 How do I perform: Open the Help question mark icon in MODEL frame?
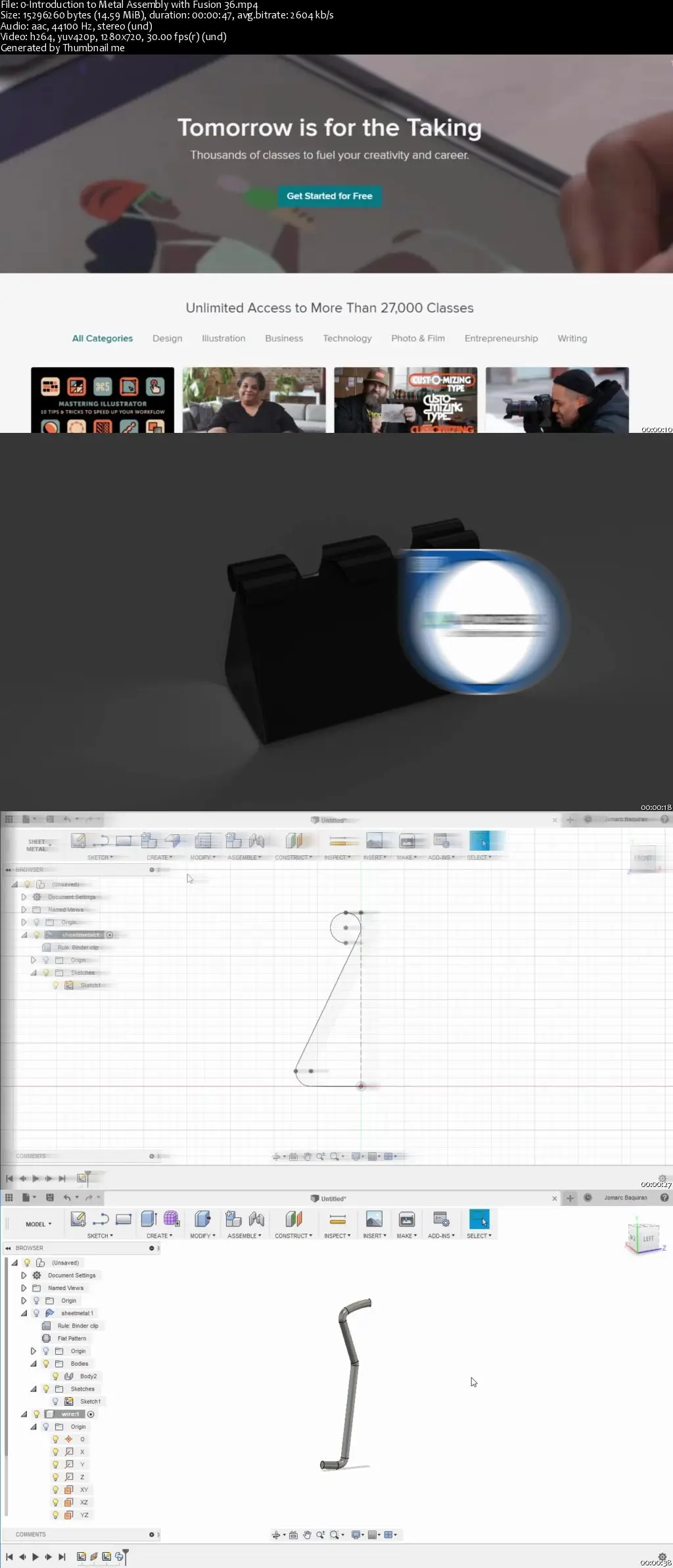coord(664,1198)
